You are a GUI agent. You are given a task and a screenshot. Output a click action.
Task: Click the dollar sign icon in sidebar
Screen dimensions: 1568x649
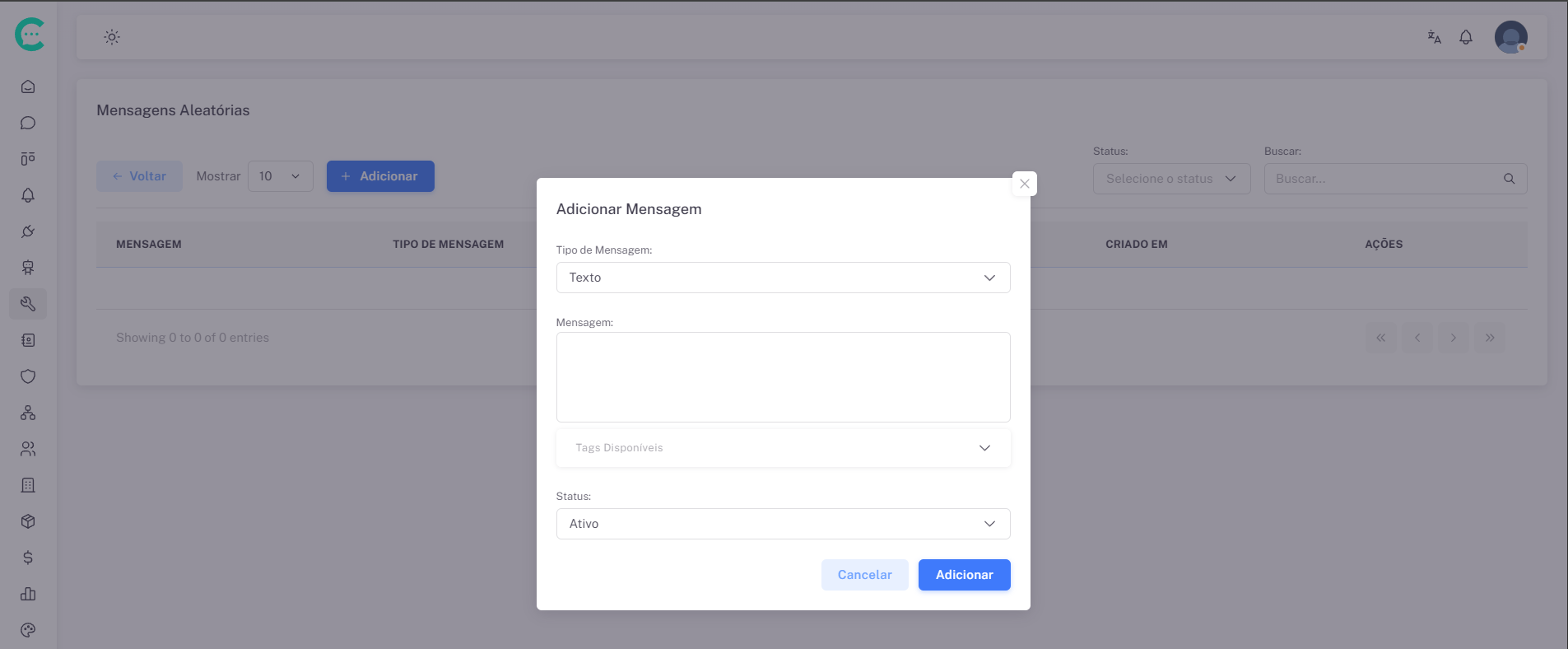[x=28, y=558]
